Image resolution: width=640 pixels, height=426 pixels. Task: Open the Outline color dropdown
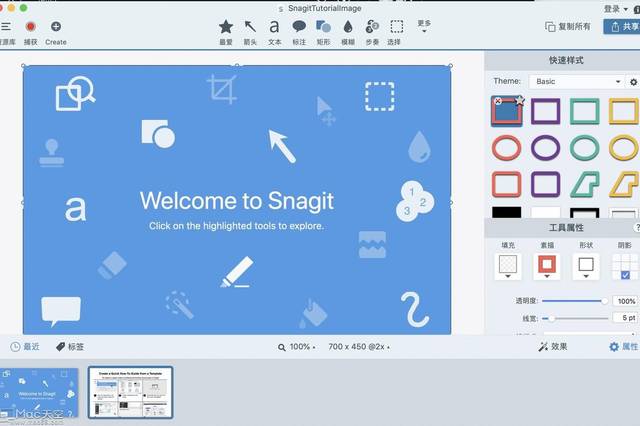pos(547,266)
